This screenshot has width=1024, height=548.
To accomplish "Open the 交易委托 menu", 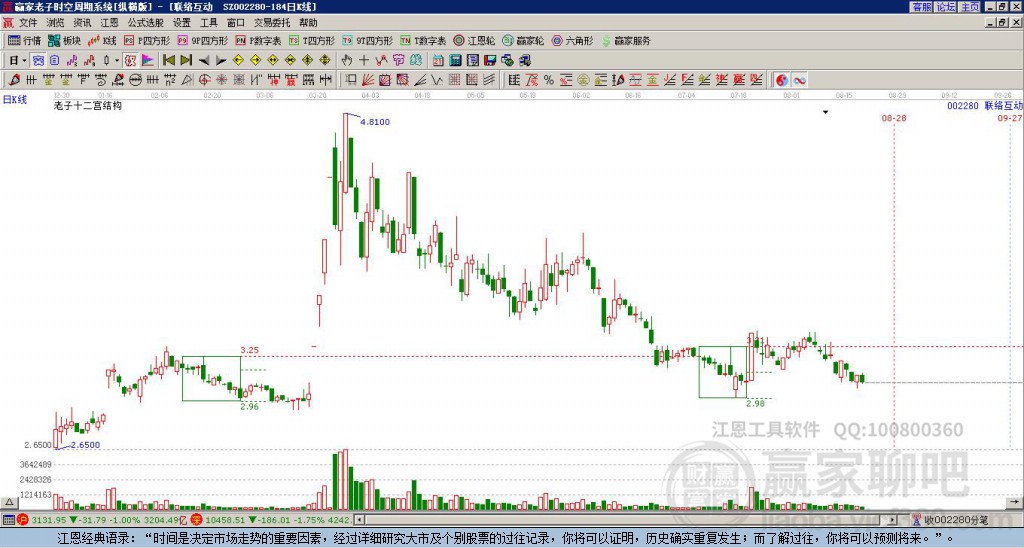I will tap(272, 23).
